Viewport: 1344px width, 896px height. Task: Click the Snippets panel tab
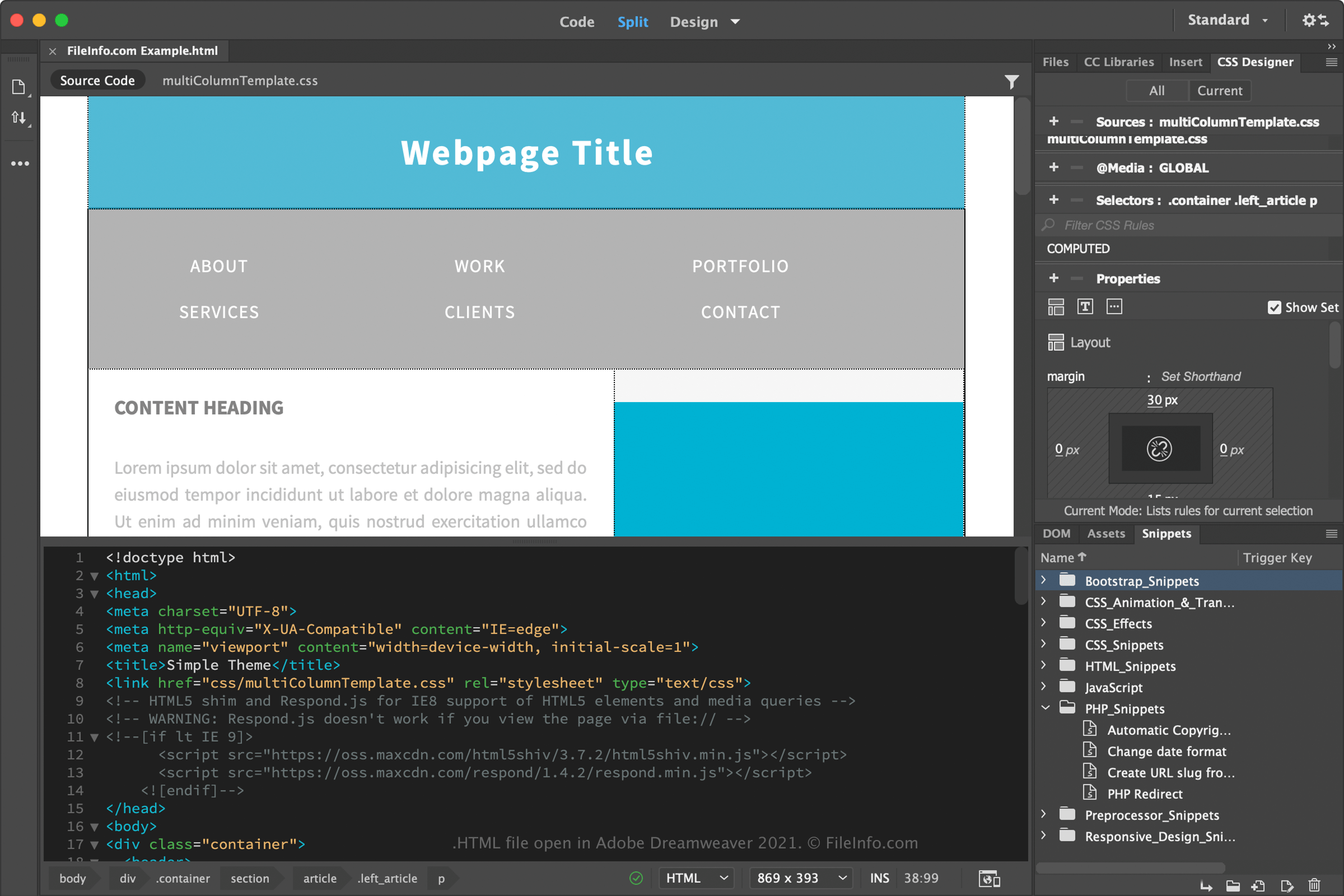pyautogui.click(x=1166, y=532)
